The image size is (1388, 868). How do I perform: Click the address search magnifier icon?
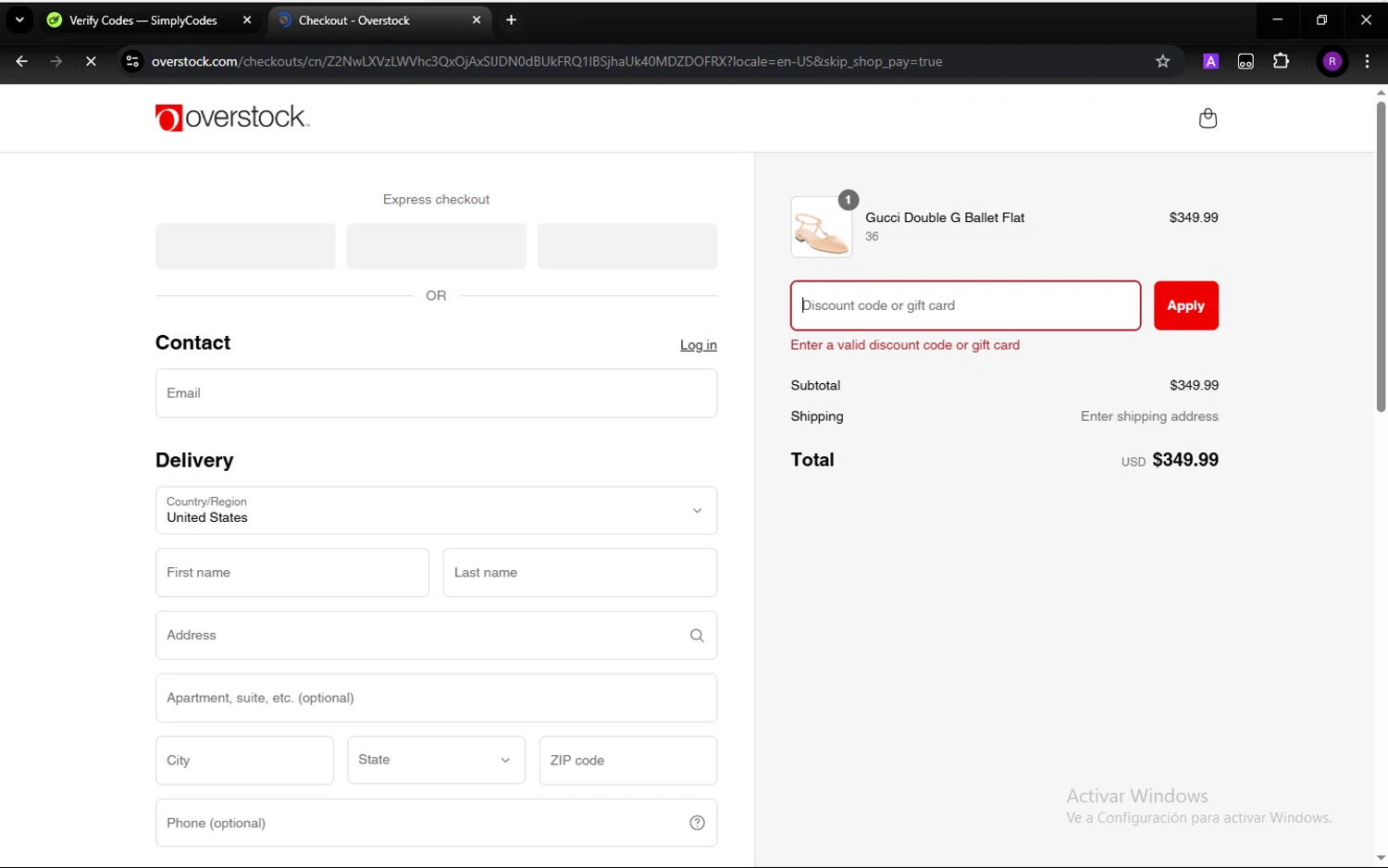click(x=697, y=636)
